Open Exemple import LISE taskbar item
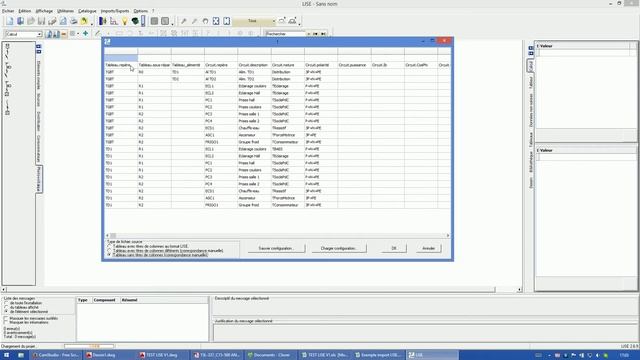The image size is (640, 360). (378, 355)
